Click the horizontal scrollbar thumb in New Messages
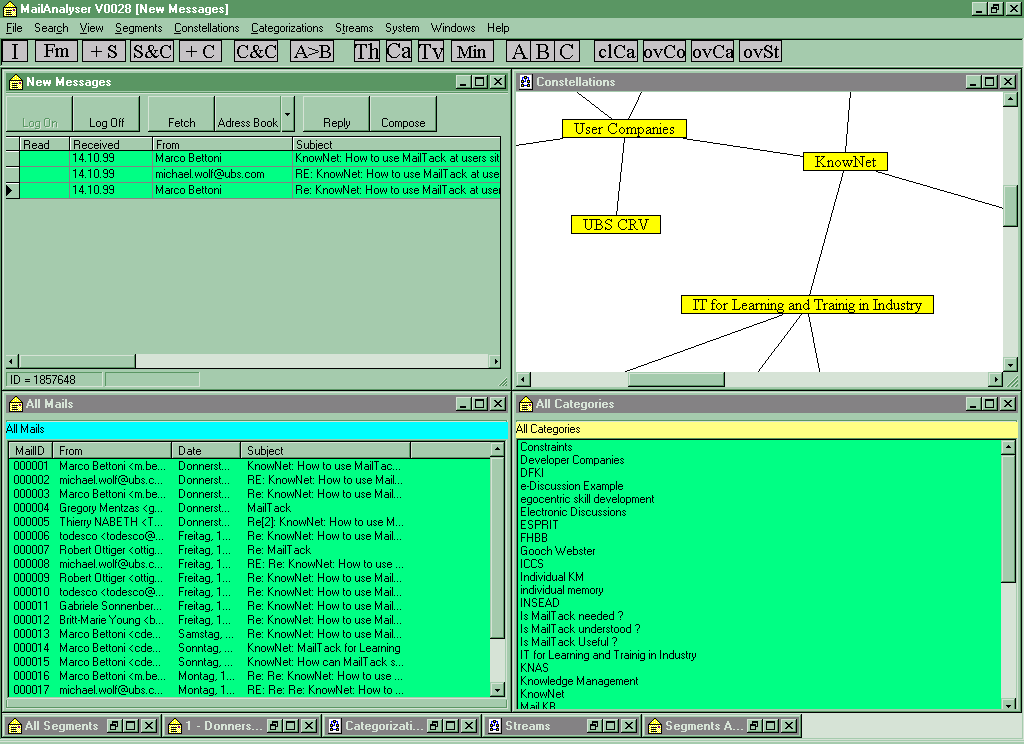Image resolution: width=1024 pixels, height=744 pixels. point(77,361)
